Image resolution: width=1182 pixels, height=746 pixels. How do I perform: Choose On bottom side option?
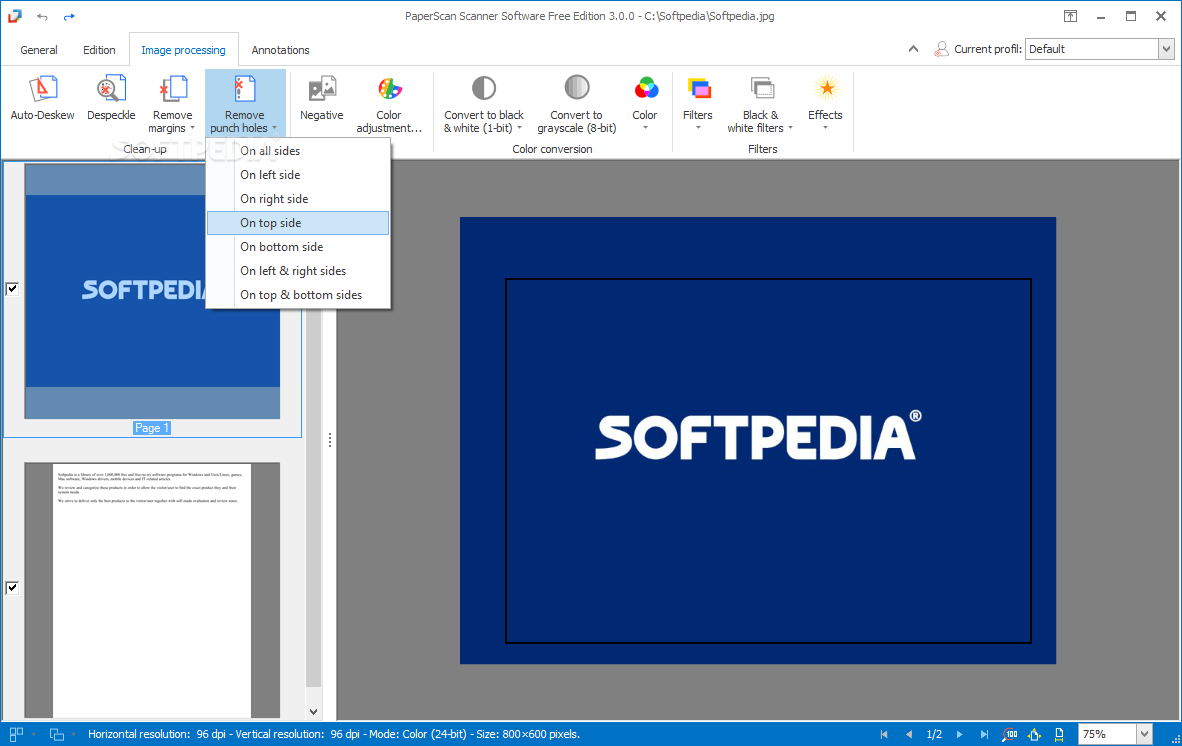[298, 247]
